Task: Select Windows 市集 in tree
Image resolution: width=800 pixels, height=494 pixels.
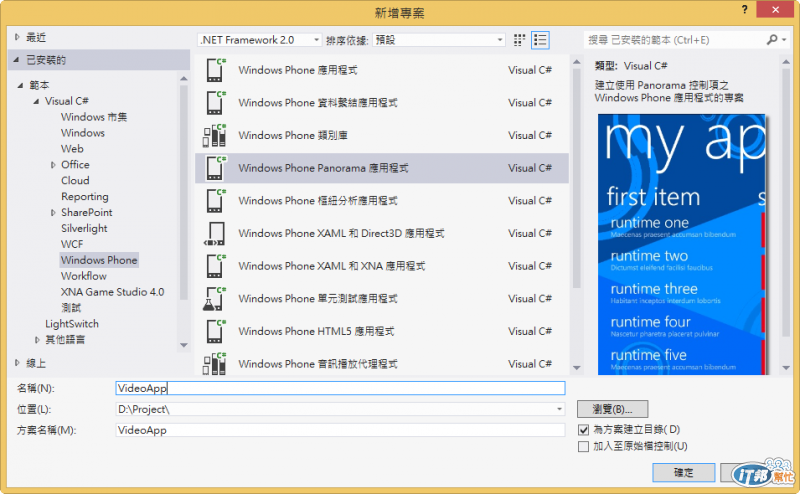Action: pos(94,117)
